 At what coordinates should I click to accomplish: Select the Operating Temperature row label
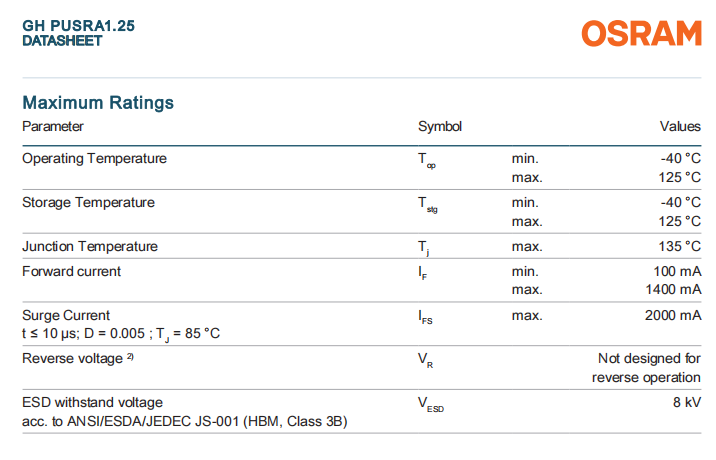tap(94, 158)
